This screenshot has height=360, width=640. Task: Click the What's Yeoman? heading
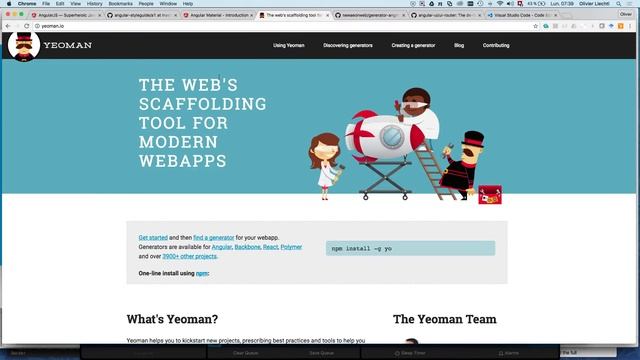pyautogui.click(x=172, y=319)
